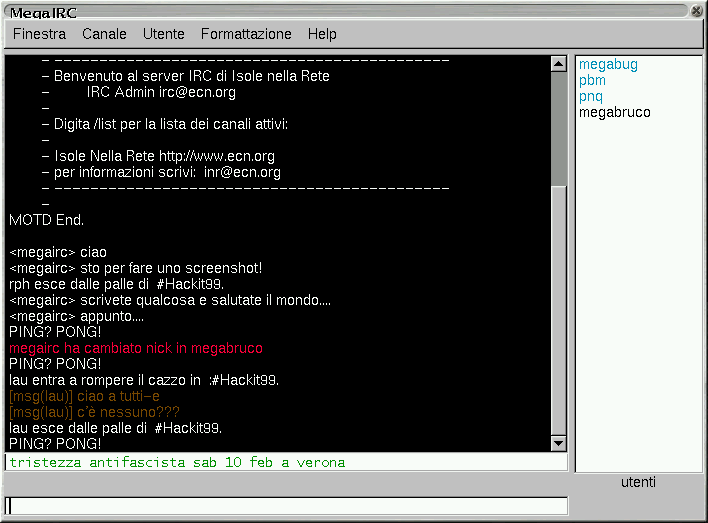Click 'lau esce dalle palle di #Hackit99' line
This screenshot has width=708, height=523.
pos(116,428)
